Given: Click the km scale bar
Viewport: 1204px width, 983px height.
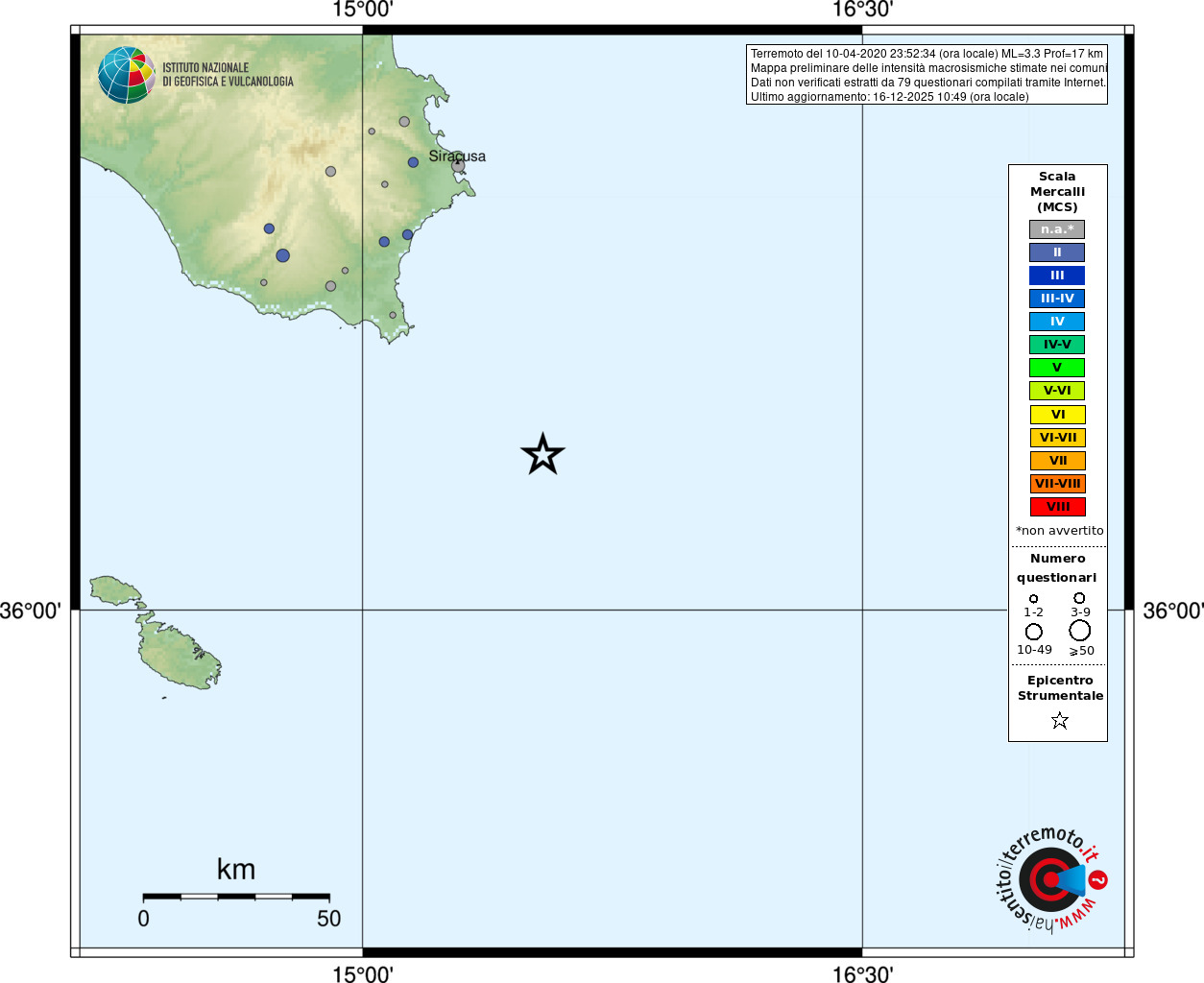Looking at the screenshot, I should (236, 897).
